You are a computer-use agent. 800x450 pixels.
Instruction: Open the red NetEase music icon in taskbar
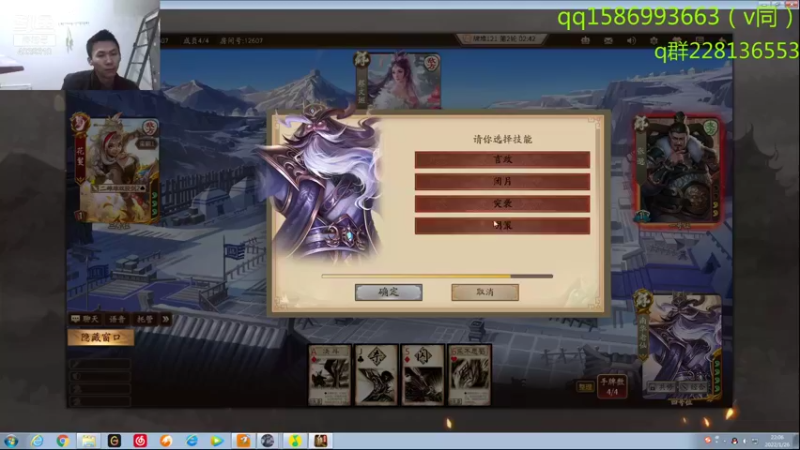pyautogui.click(x=140, y=441)
